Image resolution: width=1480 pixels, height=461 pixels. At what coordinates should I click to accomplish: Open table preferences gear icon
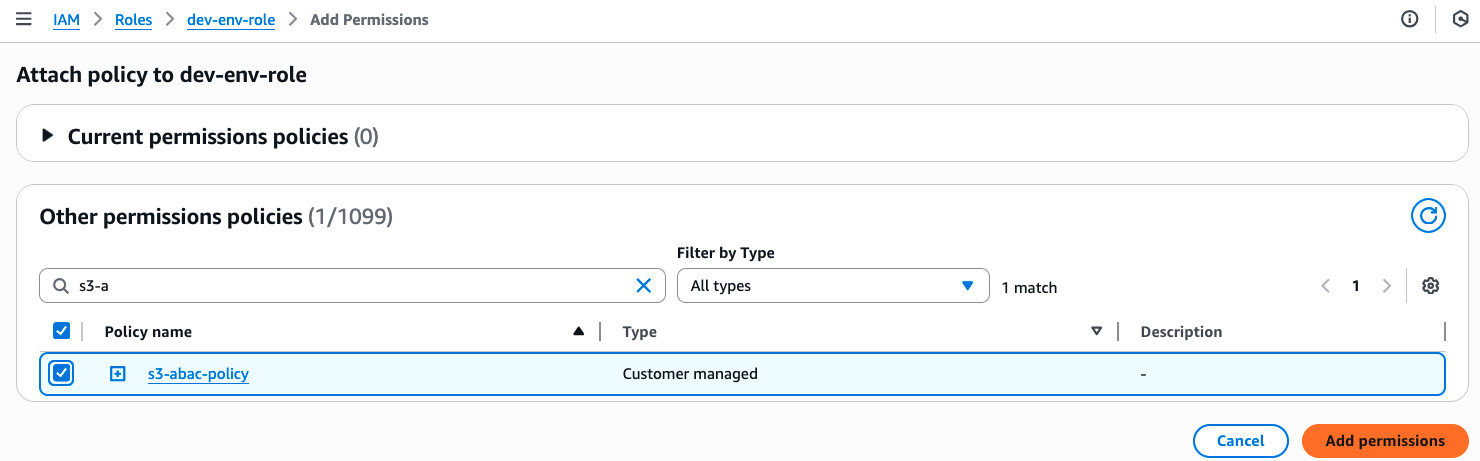[x=1431, y=286]
